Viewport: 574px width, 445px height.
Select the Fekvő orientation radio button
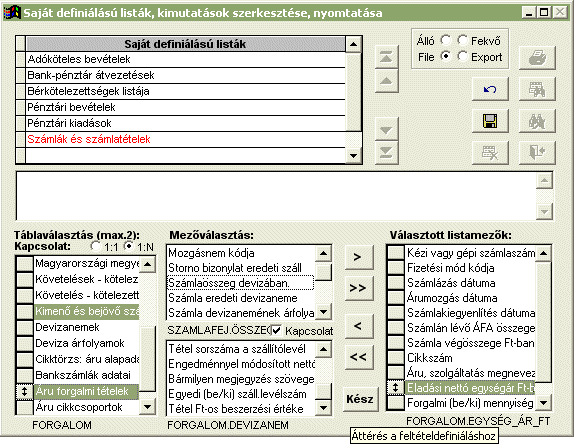(x=462, y=40)
